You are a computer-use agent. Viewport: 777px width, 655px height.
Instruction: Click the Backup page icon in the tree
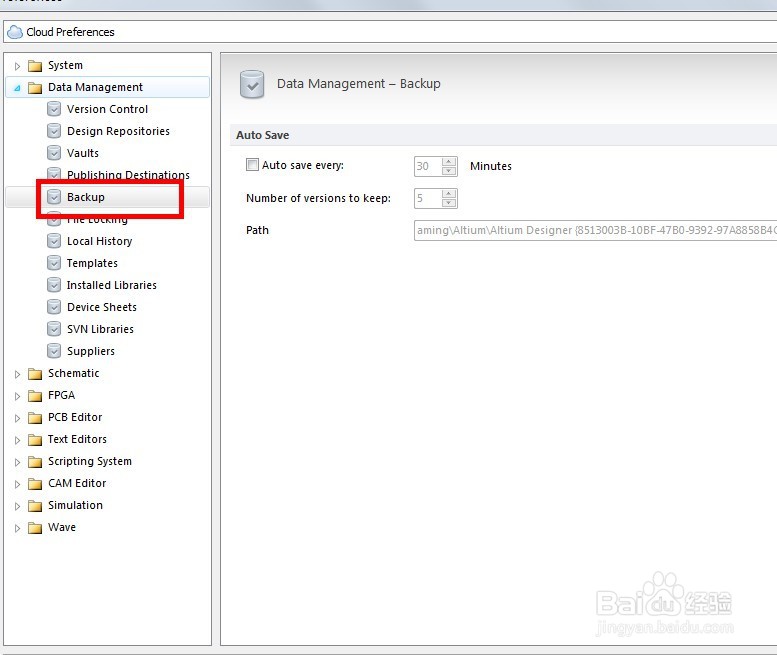54,197
